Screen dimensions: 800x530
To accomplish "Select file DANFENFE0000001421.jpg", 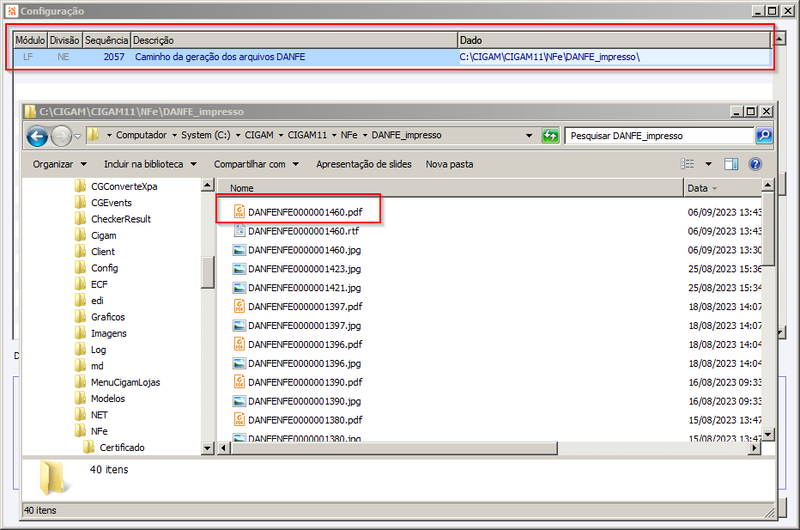I will (x=297, y=288).
